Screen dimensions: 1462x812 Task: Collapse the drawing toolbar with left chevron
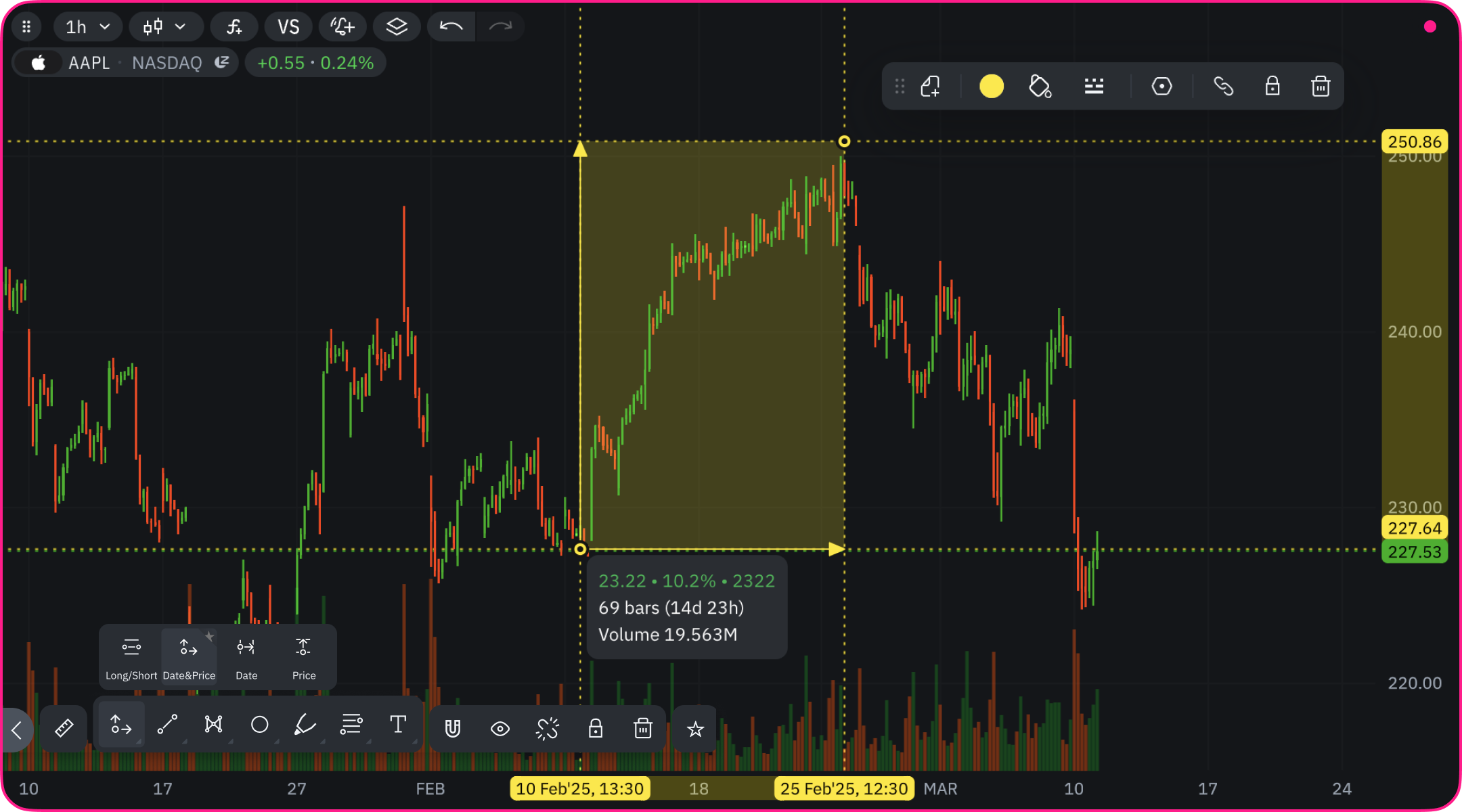(17, 729)
